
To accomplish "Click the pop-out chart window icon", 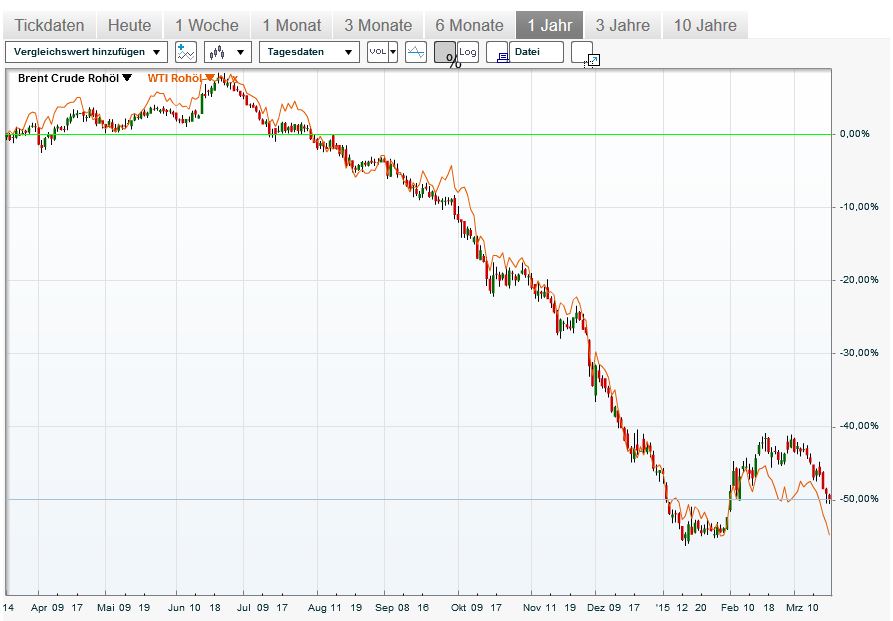I will point(591,60).
